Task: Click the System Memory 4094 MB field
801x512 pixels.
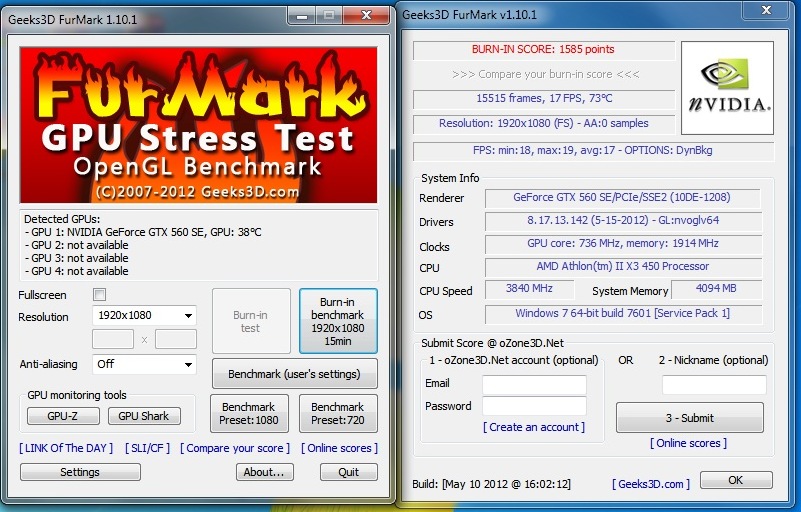Action: [716, 289]
